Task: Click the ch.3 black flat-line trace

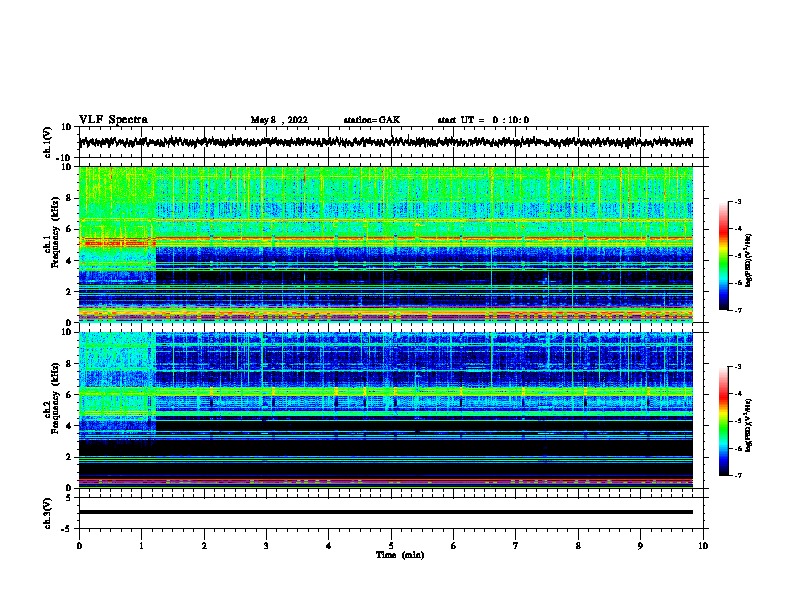Action: click(386, 512)
